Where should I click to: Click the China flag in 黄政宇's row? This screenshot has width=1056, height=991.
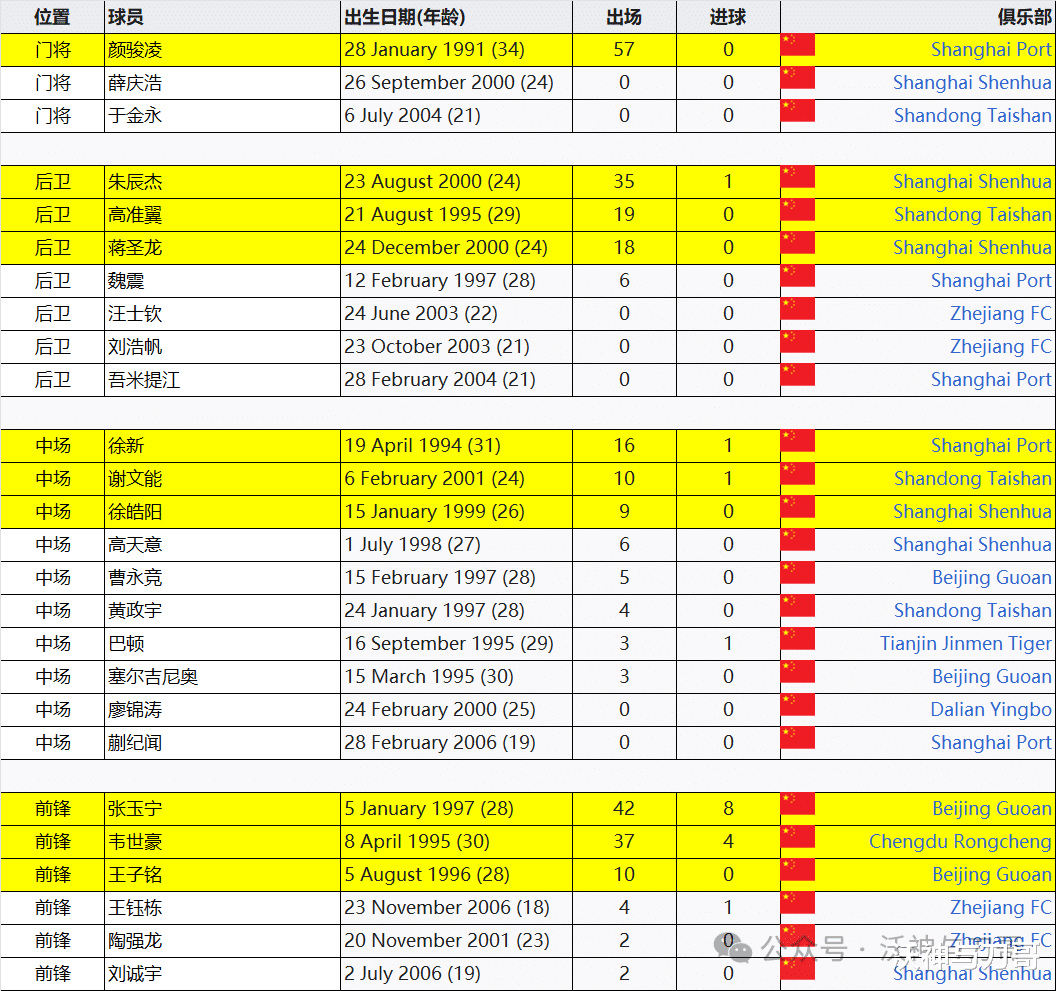[798, 606]
